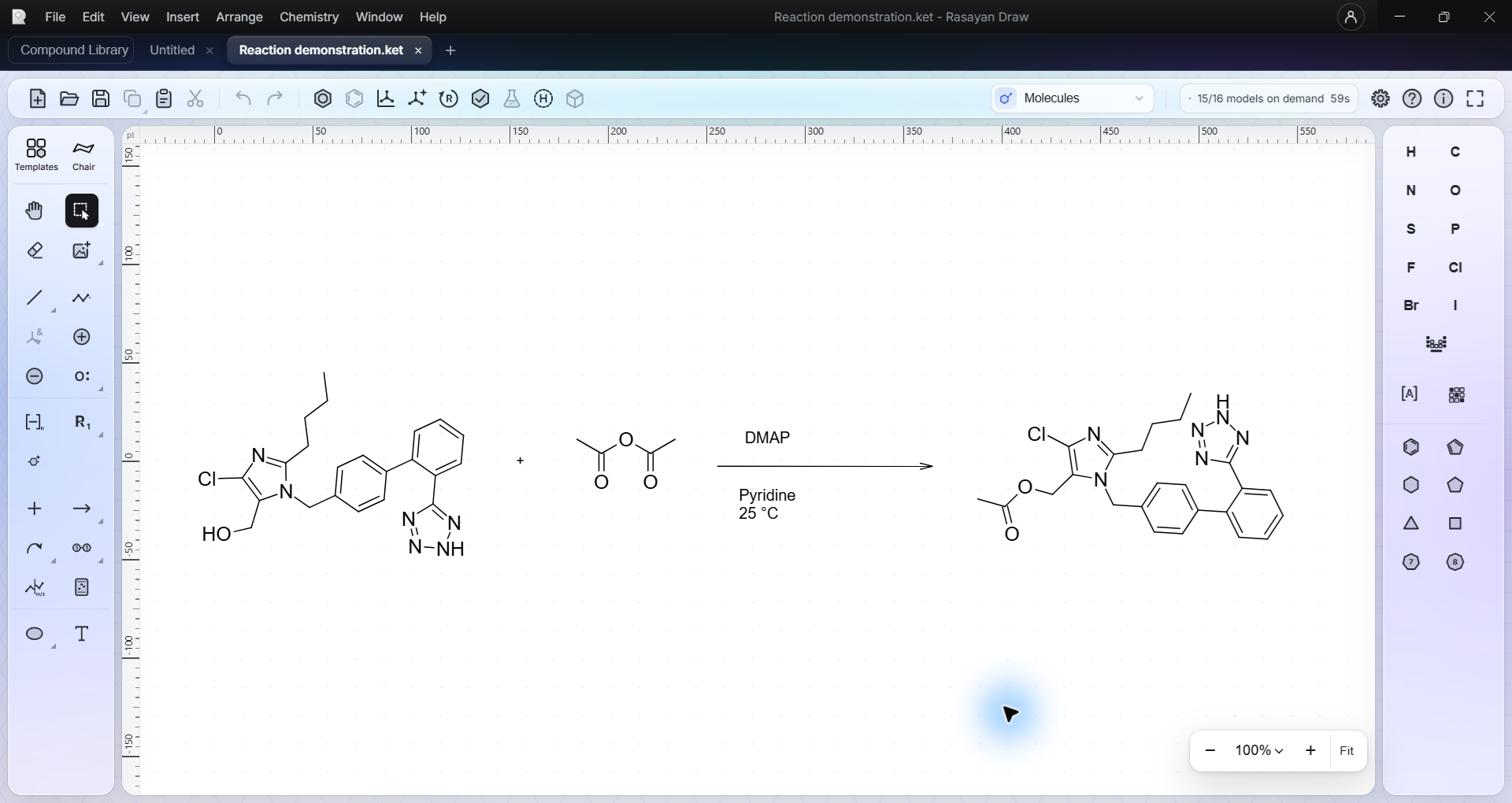Activate the Hand pan tool
This screenshot has width=1512, height=803.
35,211
